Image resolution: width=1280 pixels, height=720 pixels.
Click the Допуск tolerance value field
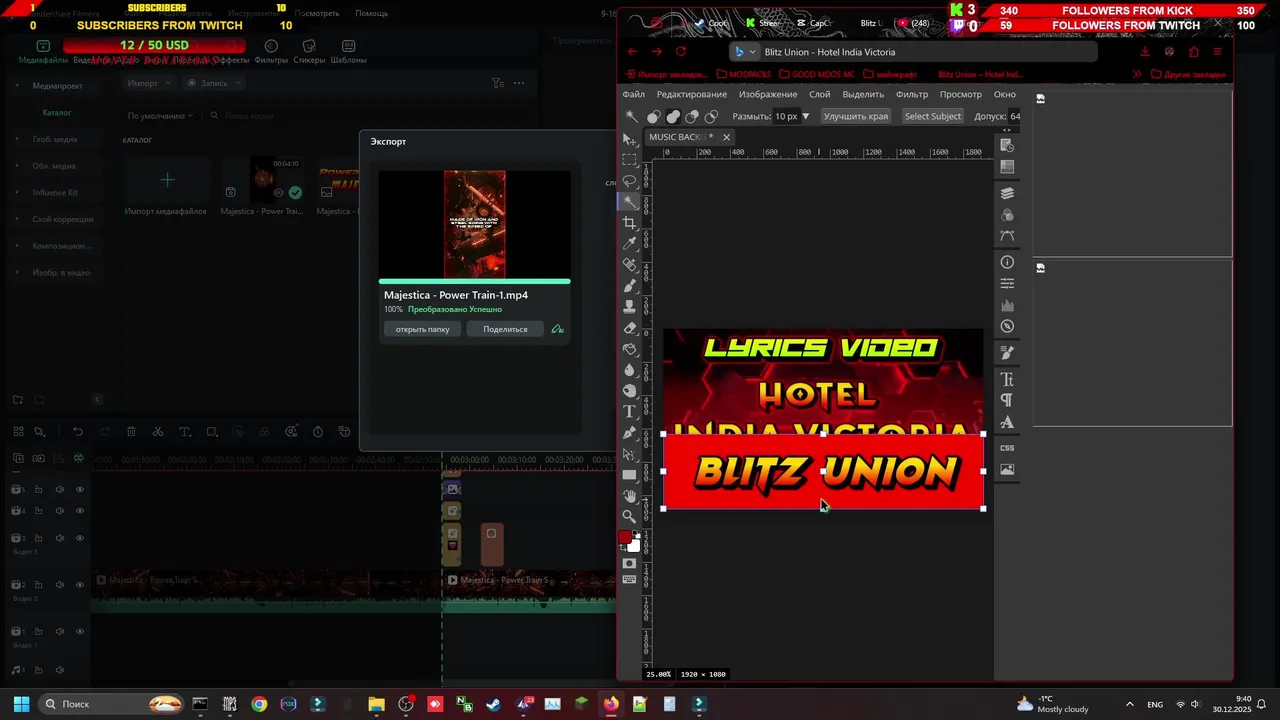pos(1015,116)
